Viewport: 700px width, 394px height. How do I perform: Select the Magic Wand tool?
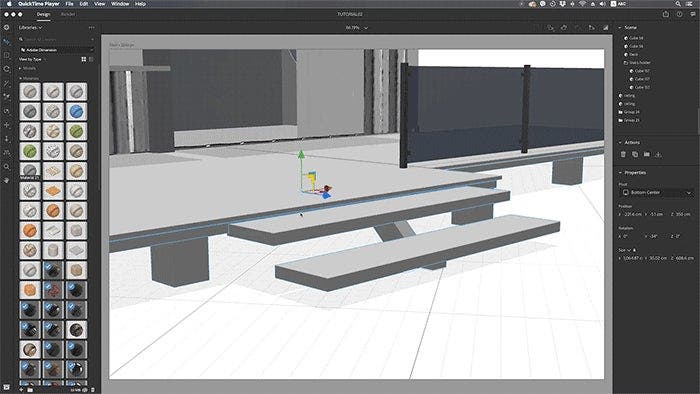pos(6,83)
